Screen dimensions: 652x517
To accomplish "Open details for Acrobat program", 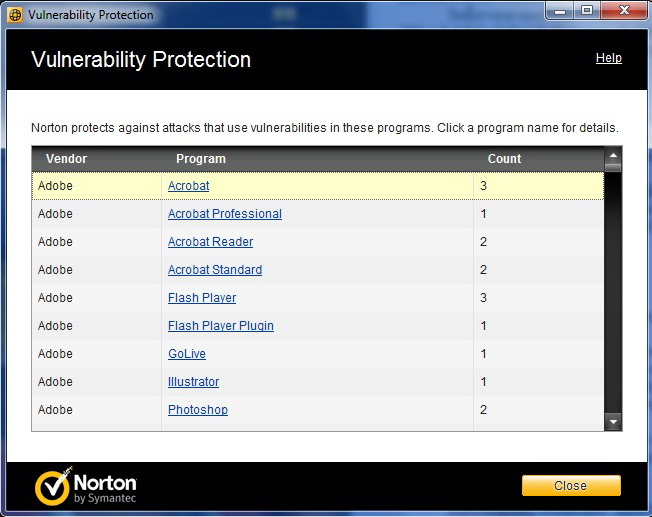I will click(x=188, y=186).
